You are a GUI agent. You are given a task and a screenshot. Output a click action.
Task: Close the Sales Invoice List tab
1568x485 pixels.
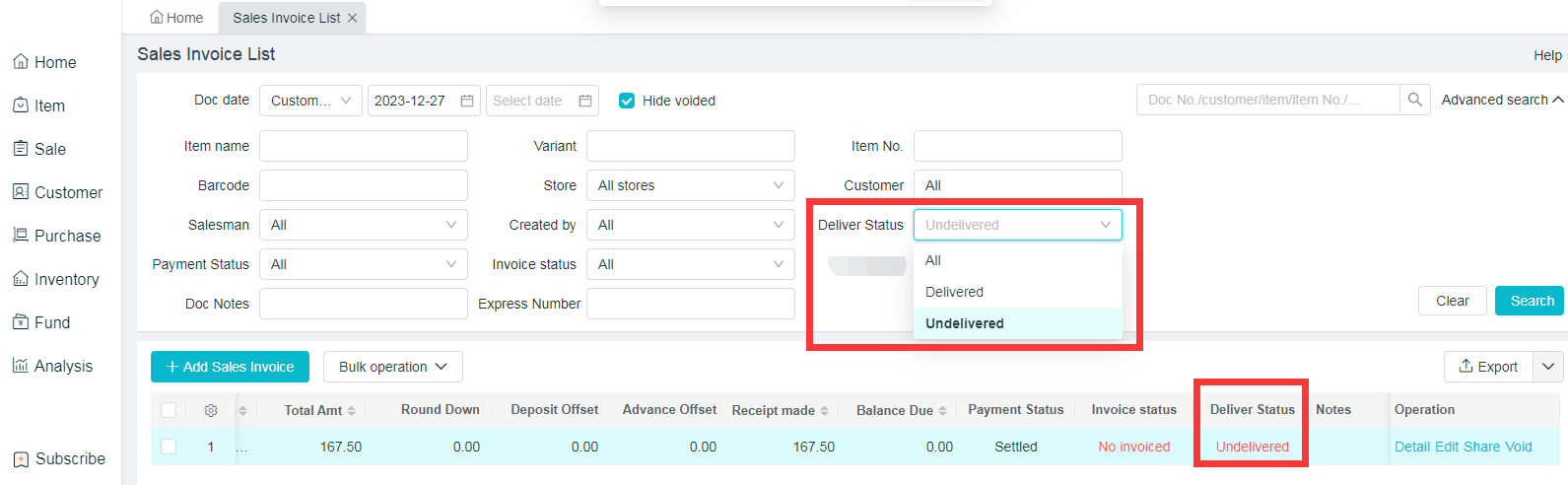(352, 18)
